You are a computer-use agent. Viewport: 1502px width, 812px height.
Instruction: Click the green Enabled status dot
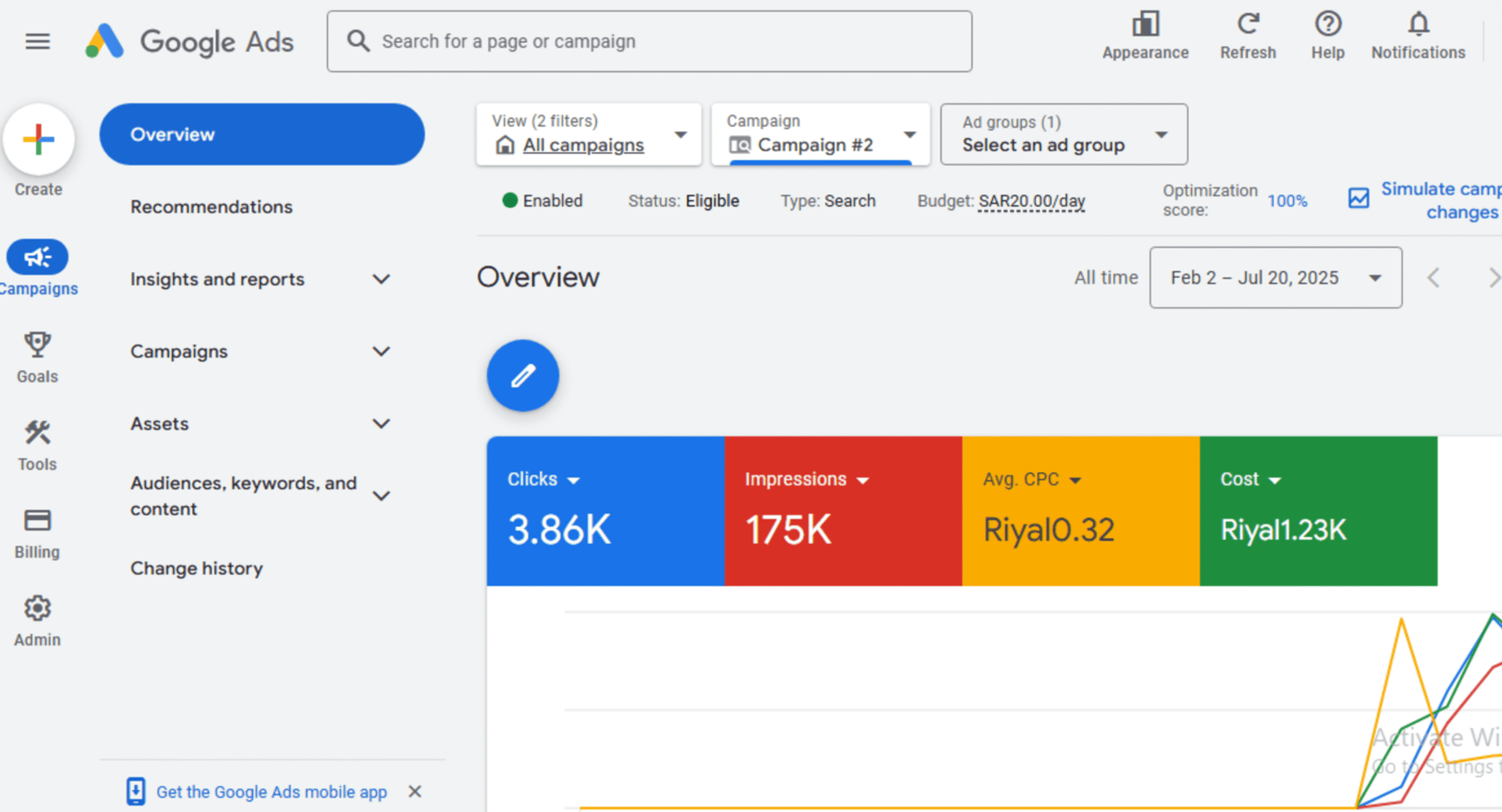(510, 201)
